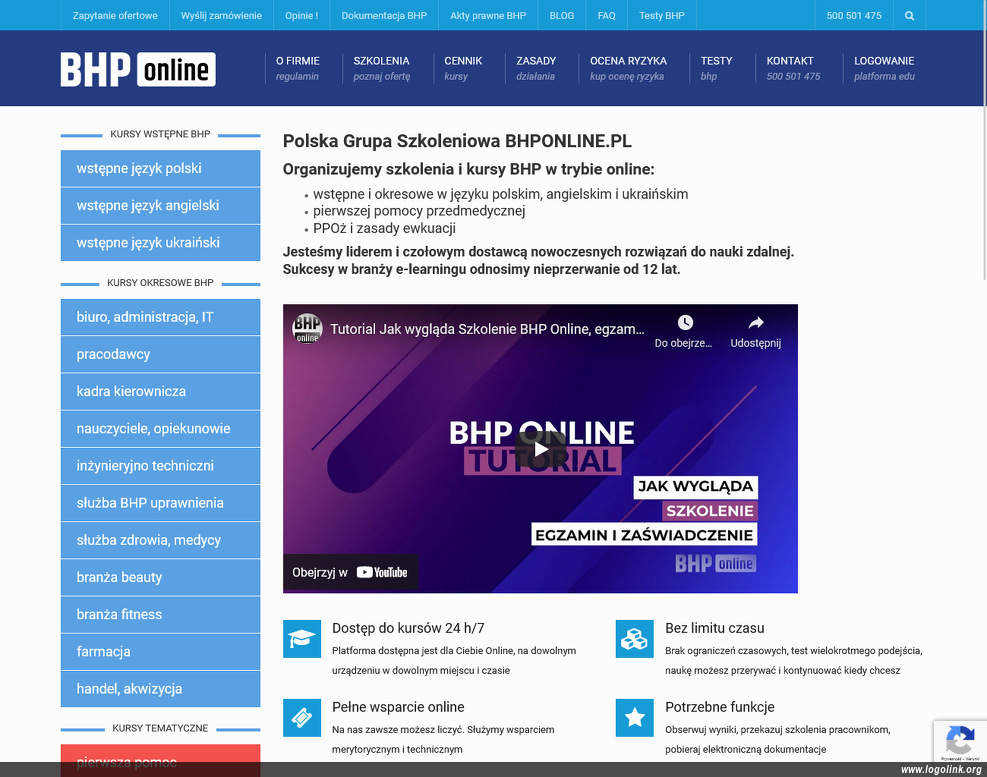Image resolution: width=987 pixels, height=777 pixels.
Task: Open OCENA RYZYKA menu item
Action: point(628,68)
